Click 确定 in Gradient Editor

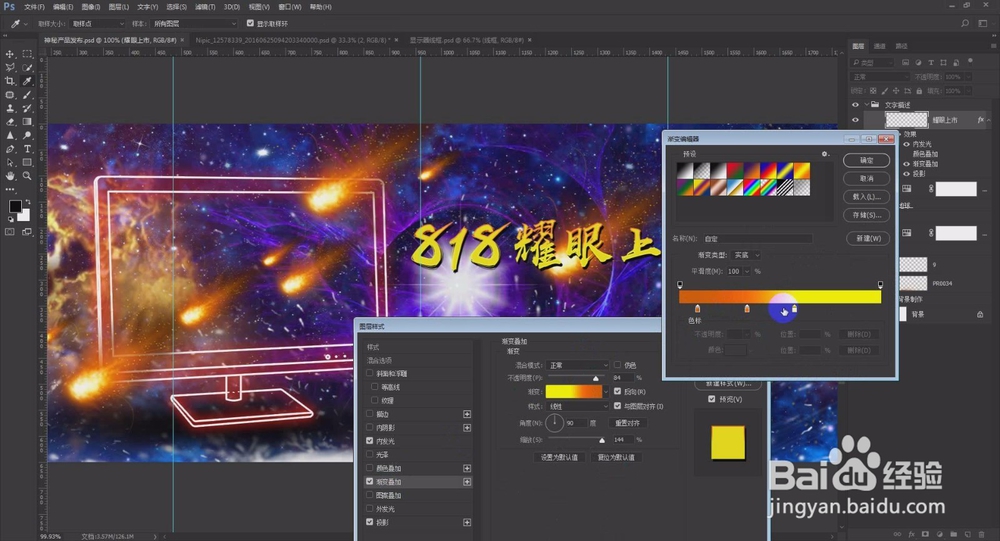(x=866, y=160)
